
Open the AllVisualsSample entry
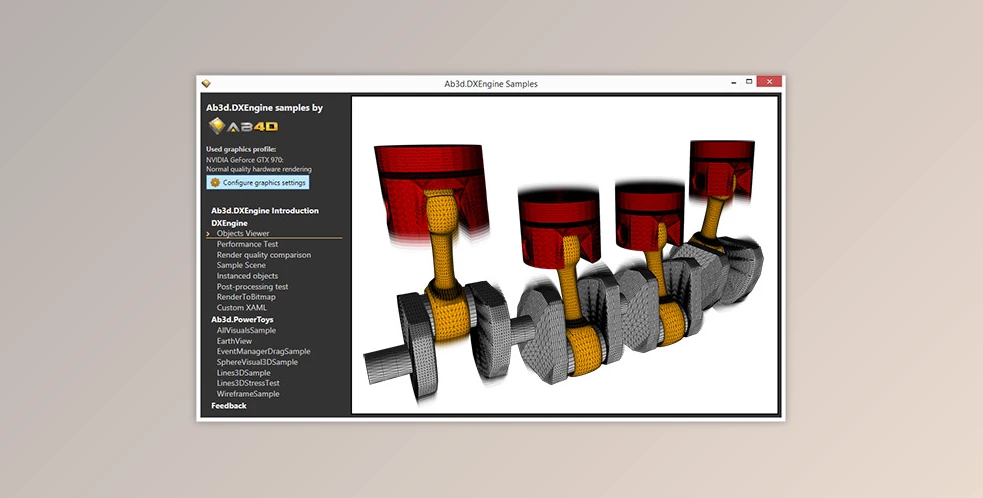coord(246,330)
